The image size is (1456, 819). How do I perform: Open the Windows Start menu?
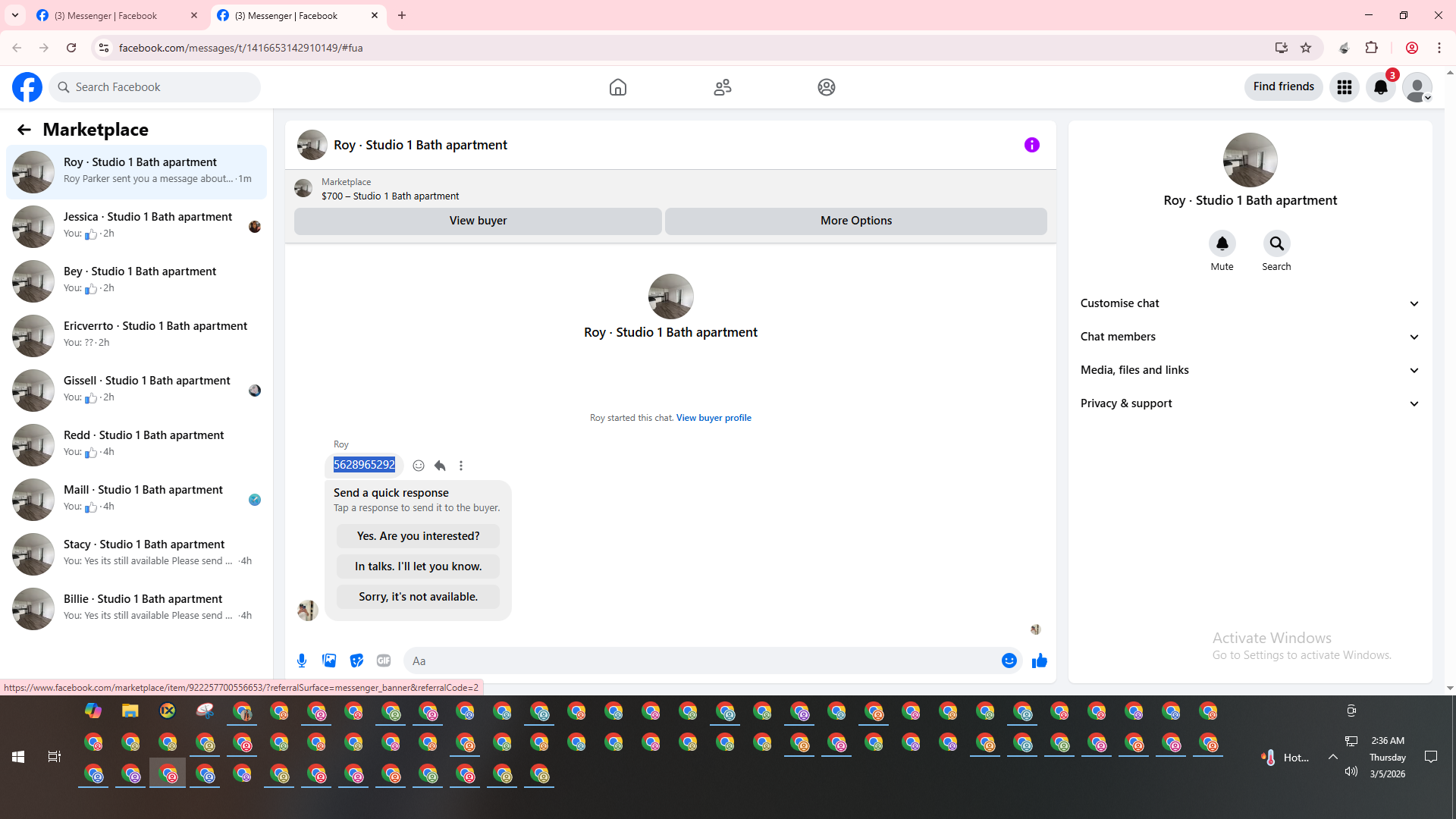(18, 757)
